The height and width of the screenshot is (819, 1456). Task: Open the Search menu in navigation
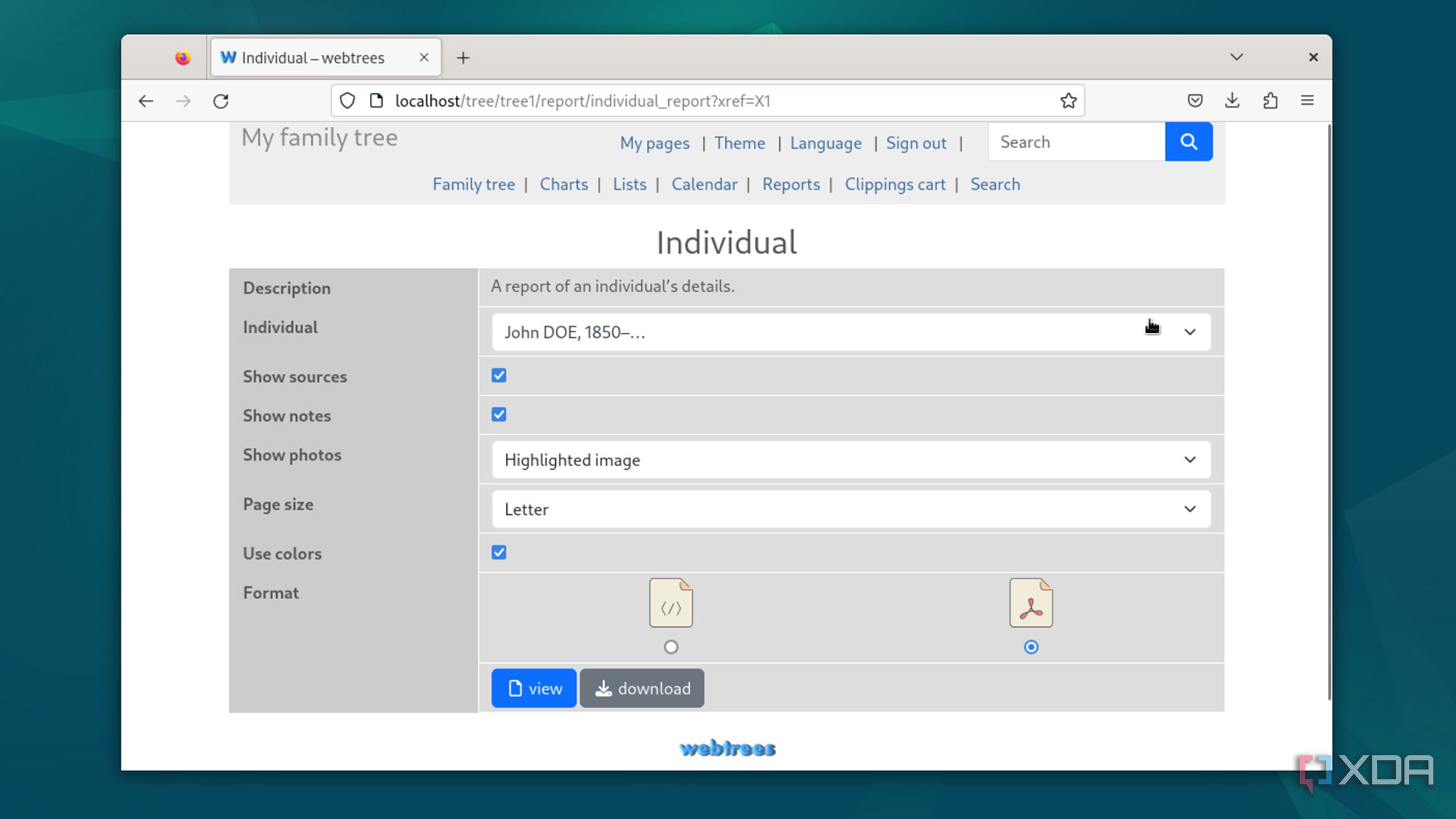click(994, 185)
